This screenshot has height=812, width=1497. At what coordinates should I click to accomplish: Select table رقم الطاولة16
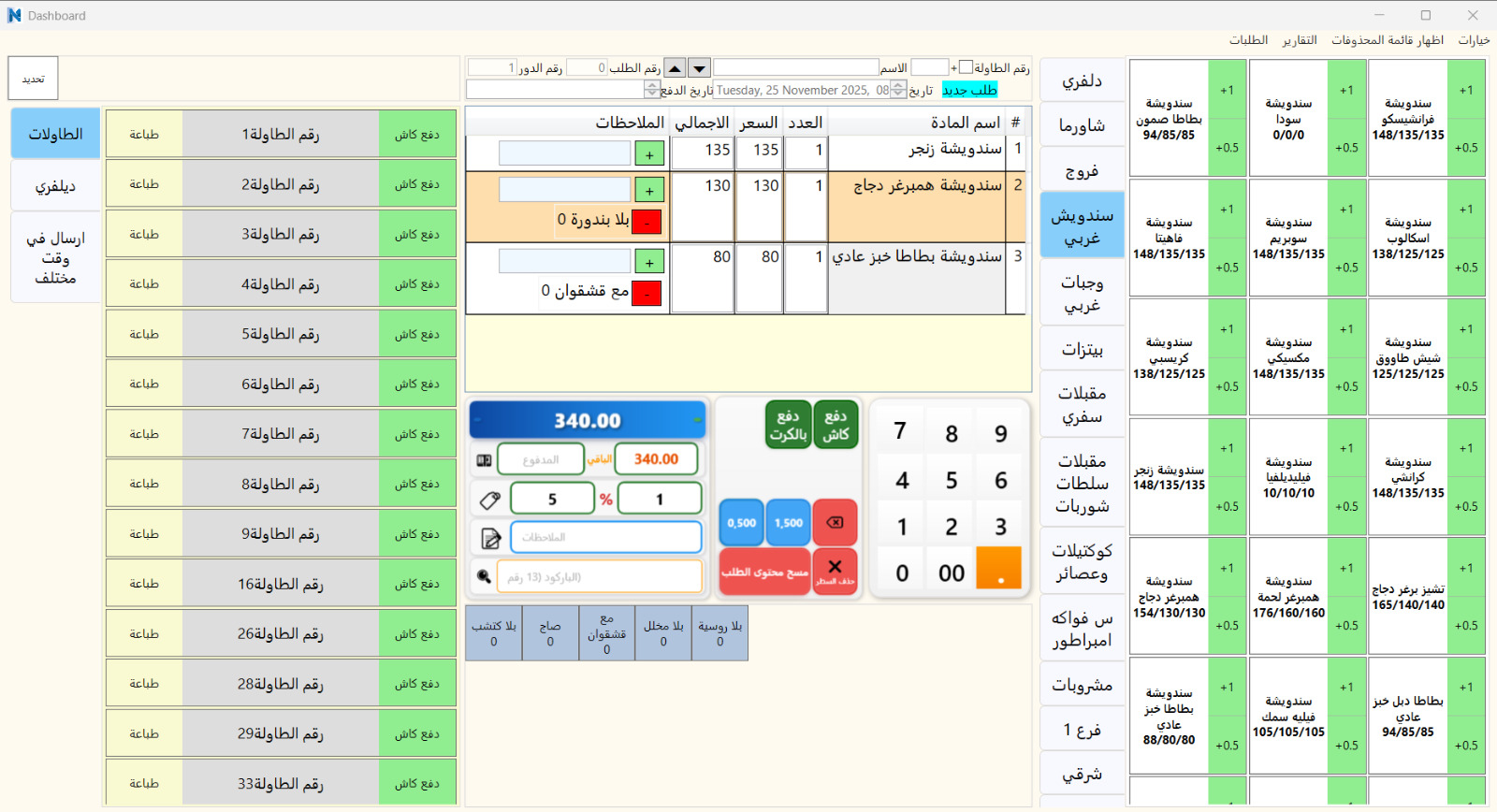pyautogui.click(x=281, y=584)
